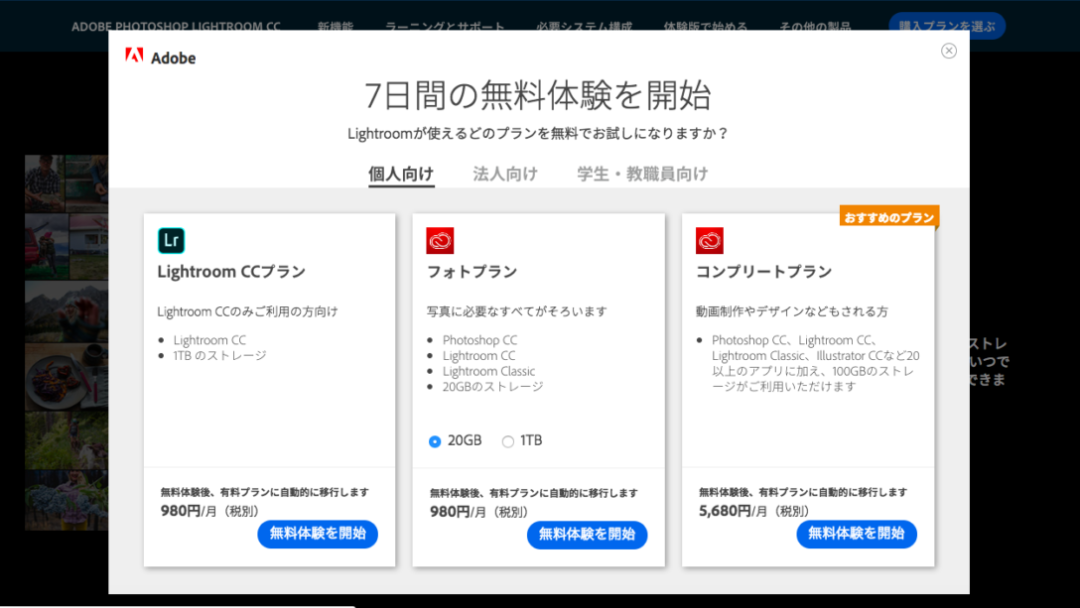This screenshot has height=608, width=1080.
Task: Click top photo thumbnail in background page
Action: (66, 183)
